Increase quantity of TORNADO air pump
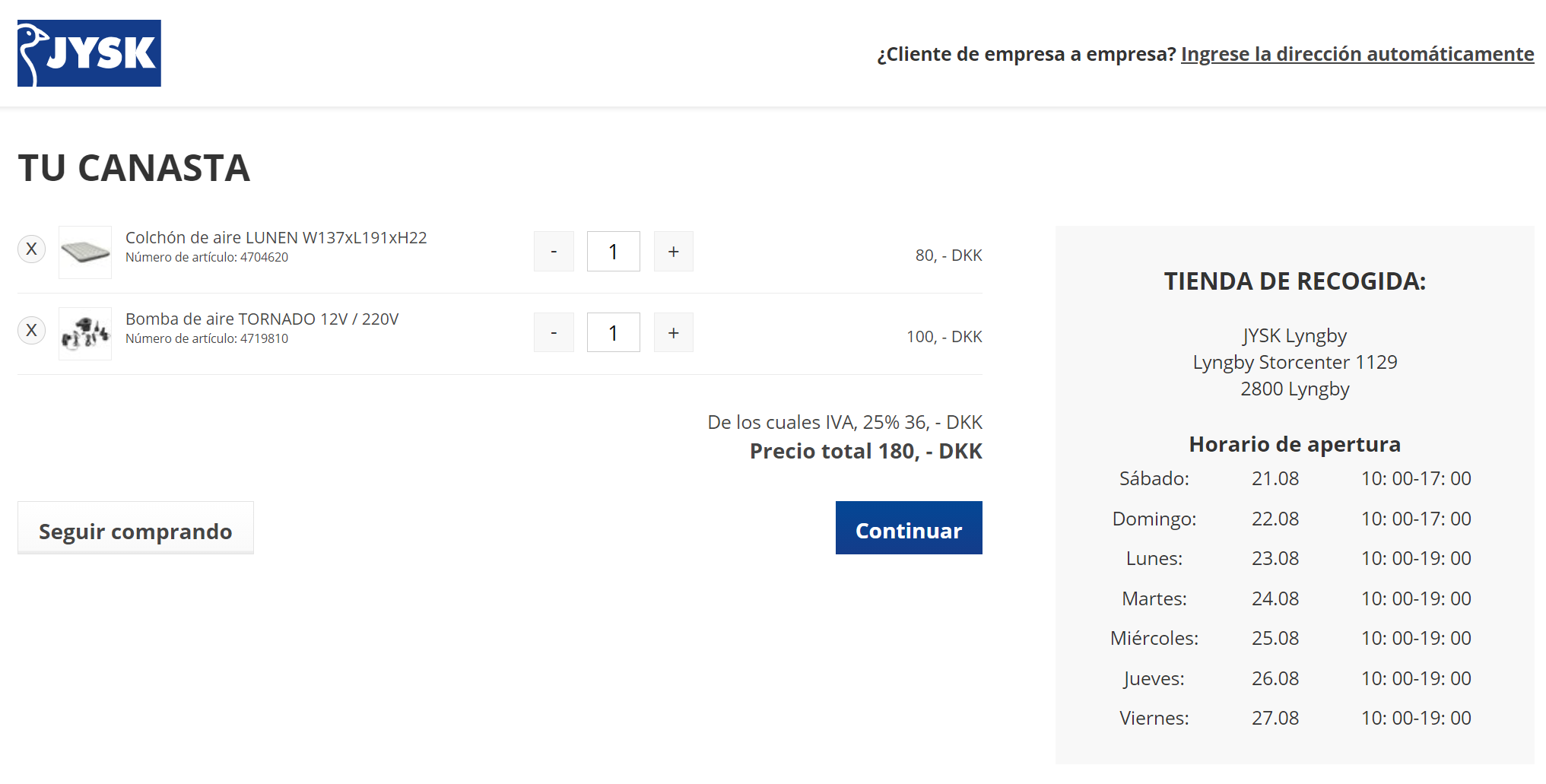Viewport: 1546px width, 784px height. coord(673,333)
